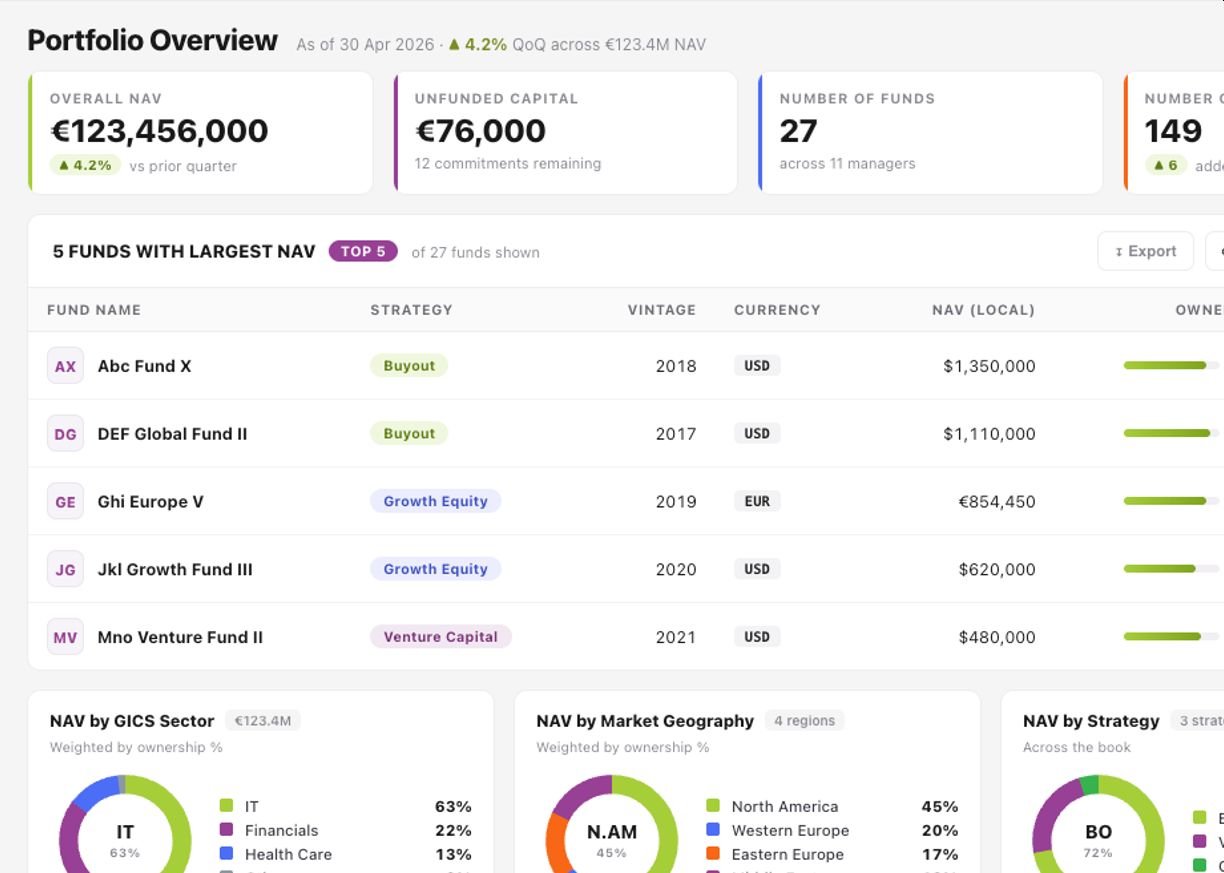Open Jkl Growth Fund III fund name
The width and height of the screenshot is (1224, 873).
pyautogui.click(x=175, y=570)
